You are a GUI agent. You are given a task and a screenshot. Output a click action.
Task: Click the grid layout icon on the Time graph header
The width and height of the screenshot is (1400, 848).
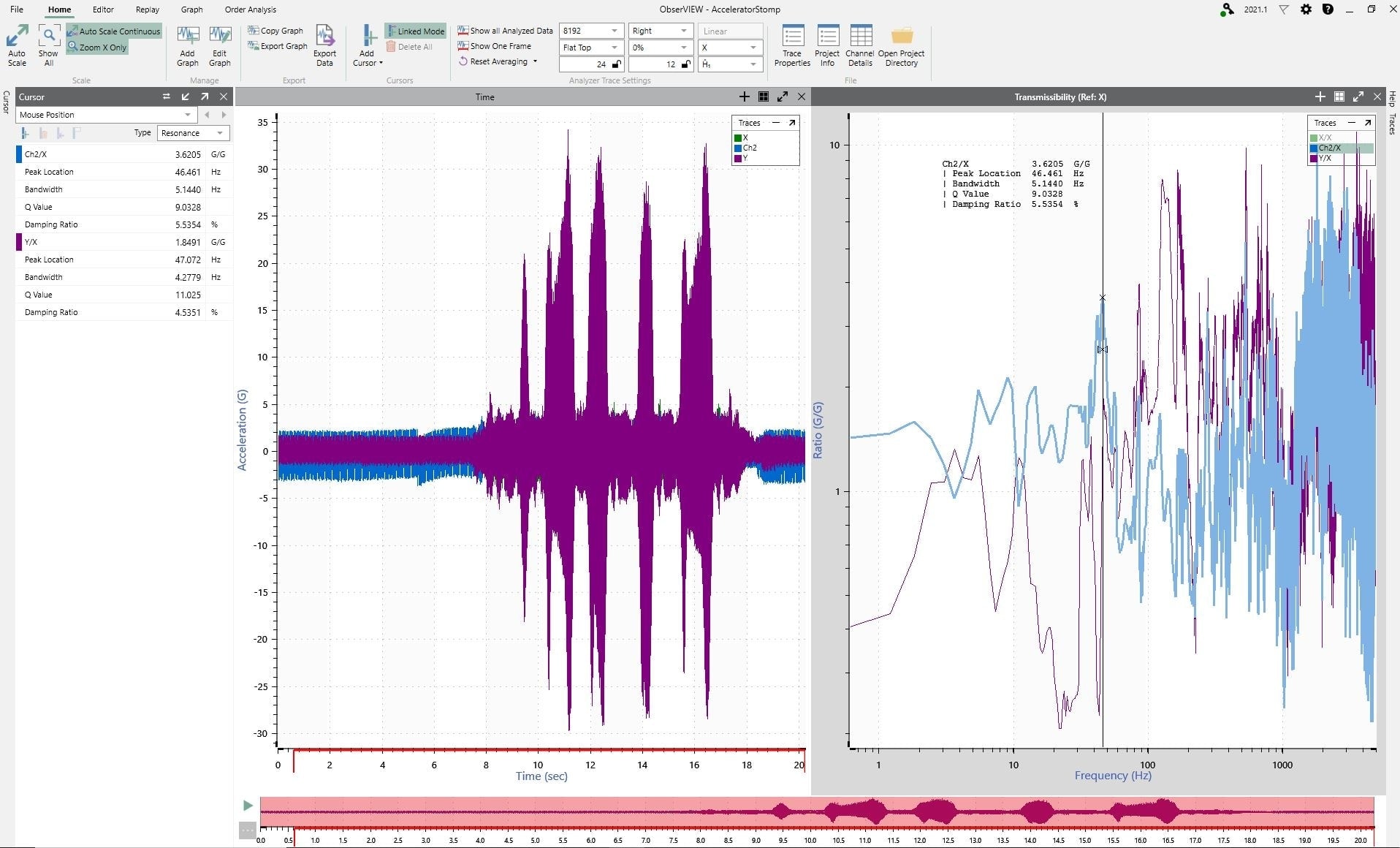[764, 96]
